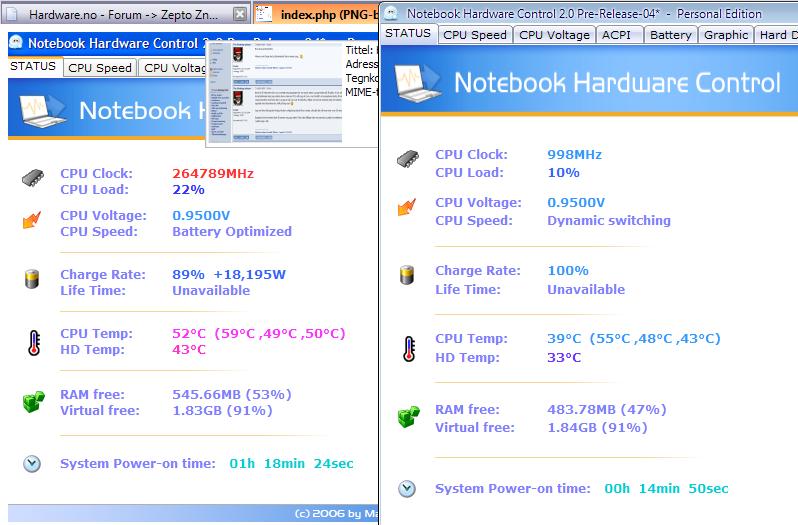Click CPU chip icon in right NHC window
The width and height of the screenshot is (798, 525).
[408, 159]
